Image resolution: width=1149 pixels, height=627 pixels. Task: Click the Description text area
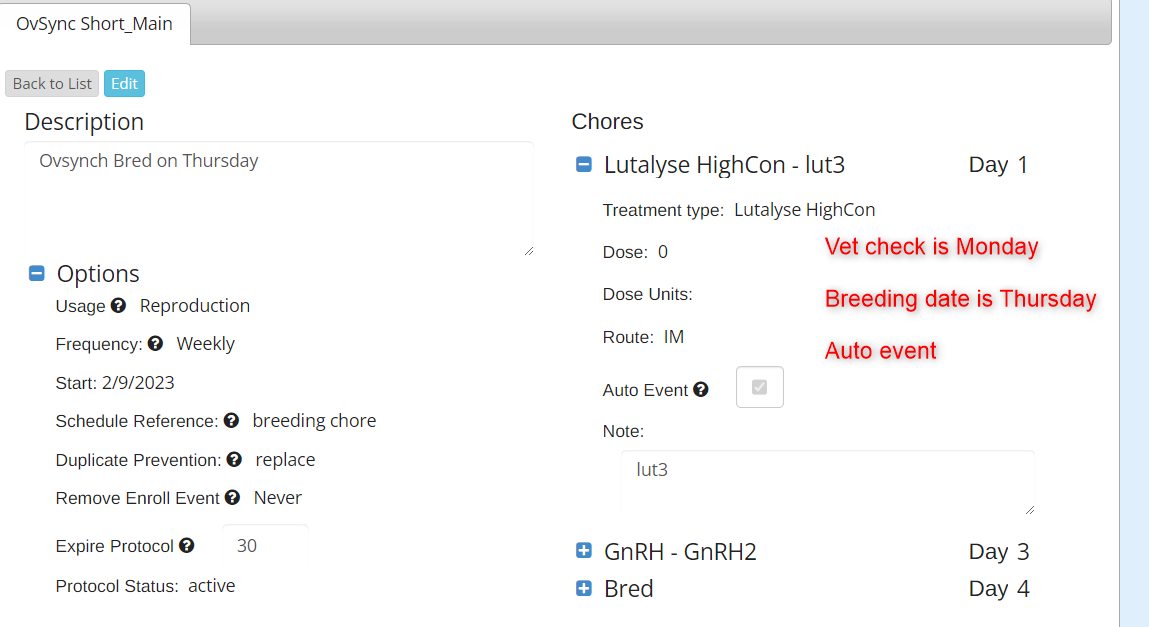point(278,199)
